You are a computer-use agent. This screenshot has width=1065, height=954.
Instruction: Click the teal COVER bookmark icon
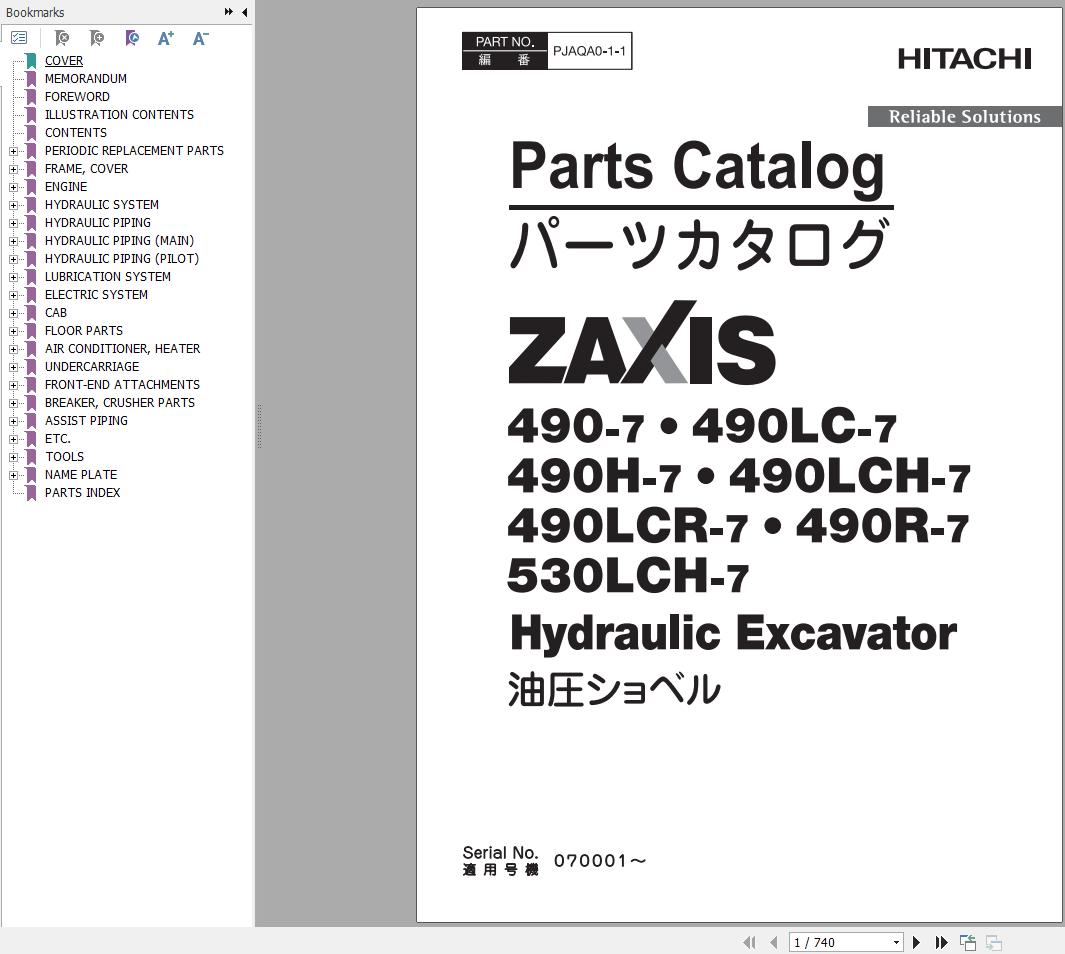pos(31,61)
